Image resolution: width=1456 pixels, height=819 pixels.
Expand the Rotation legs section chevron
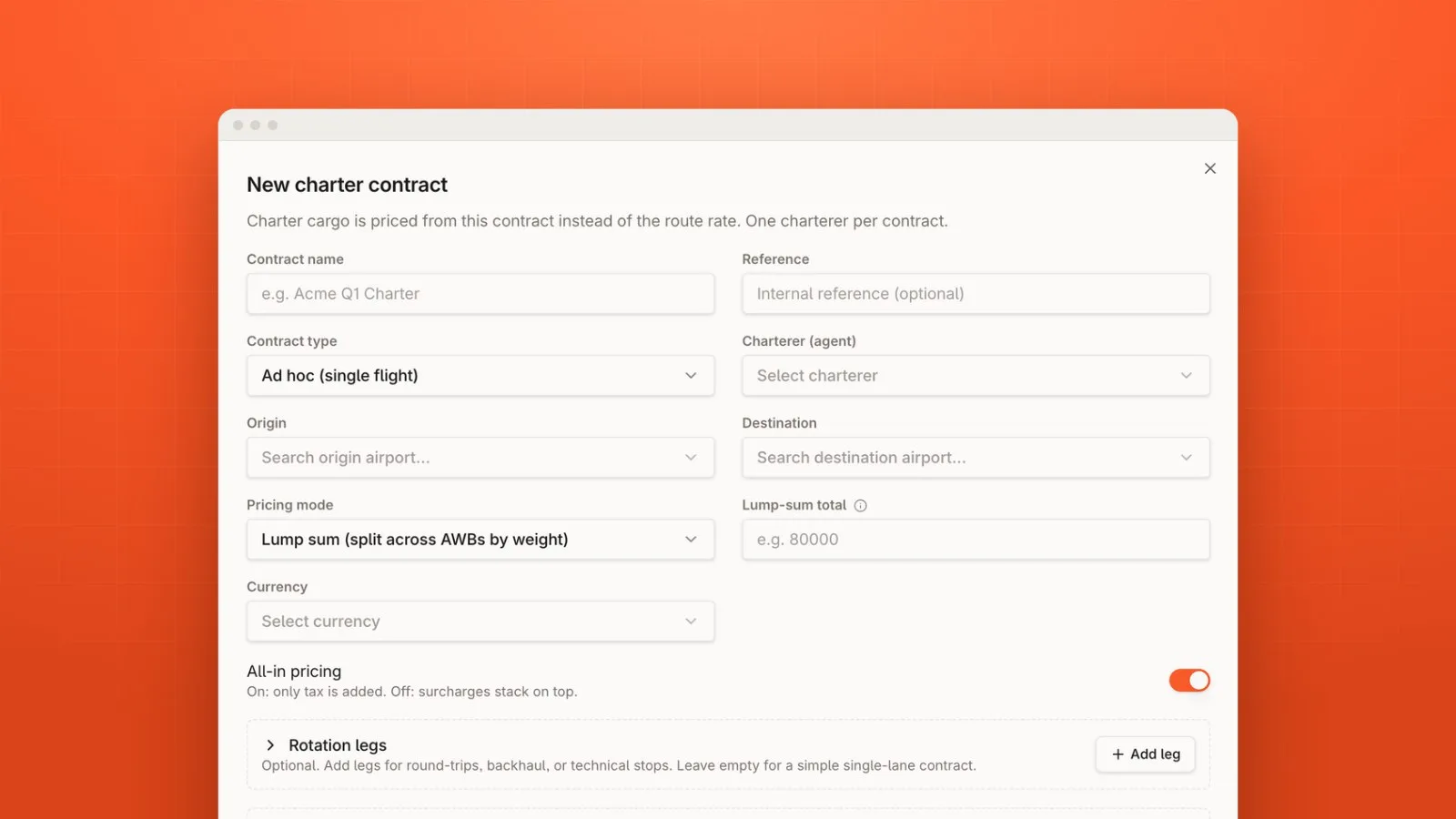pyautogui.click(x=270, y=745)
